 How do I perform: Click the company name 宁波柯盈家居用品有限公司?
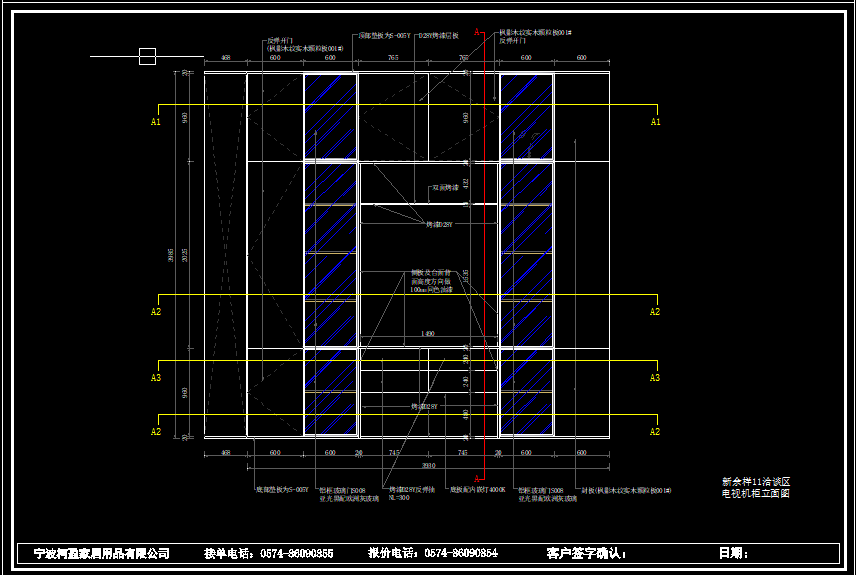click(102, 553)
